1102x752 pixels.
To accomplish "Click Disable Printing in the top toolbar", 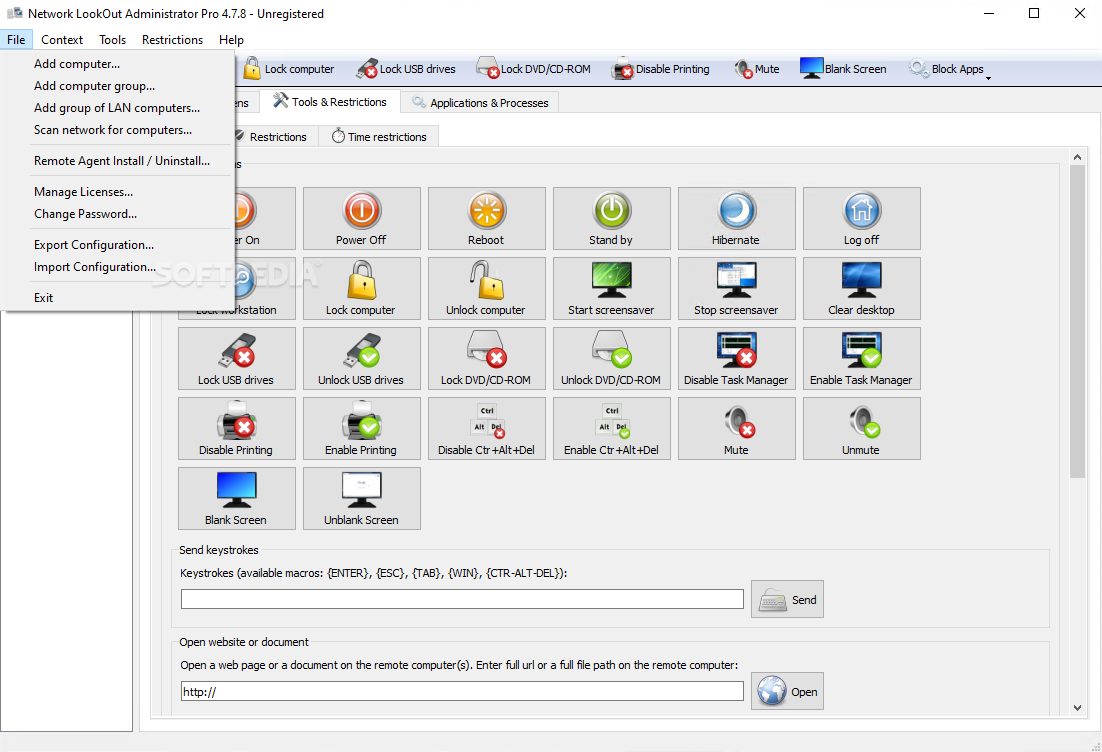I will click(661, 69).
